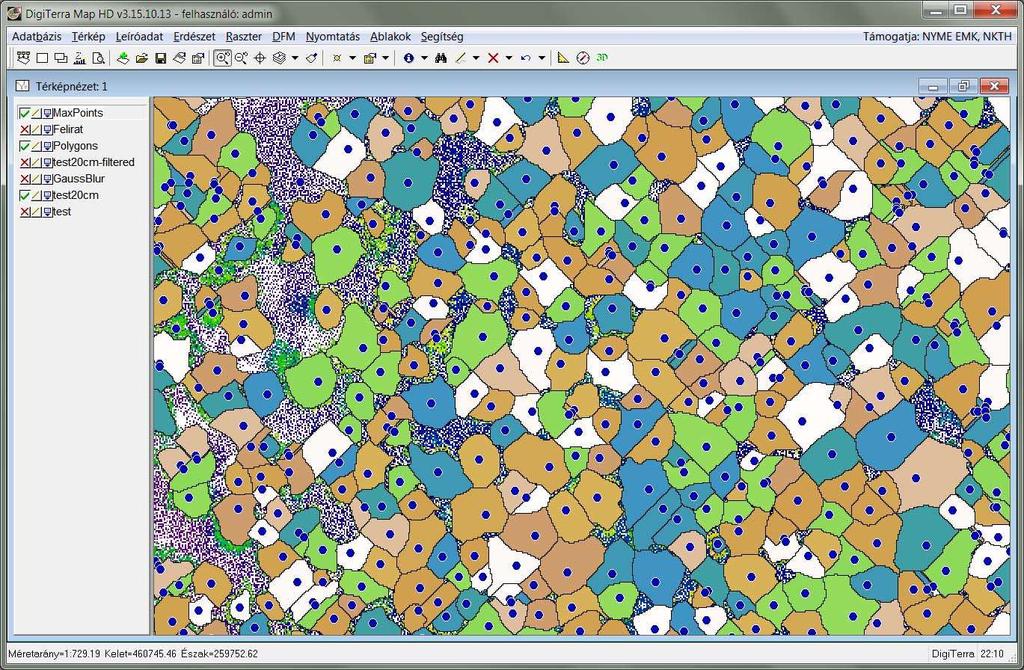This screenshot has height=670, width=1024.
Task: Select the Zoom In magnifier tool
Action: pos(222,58)
